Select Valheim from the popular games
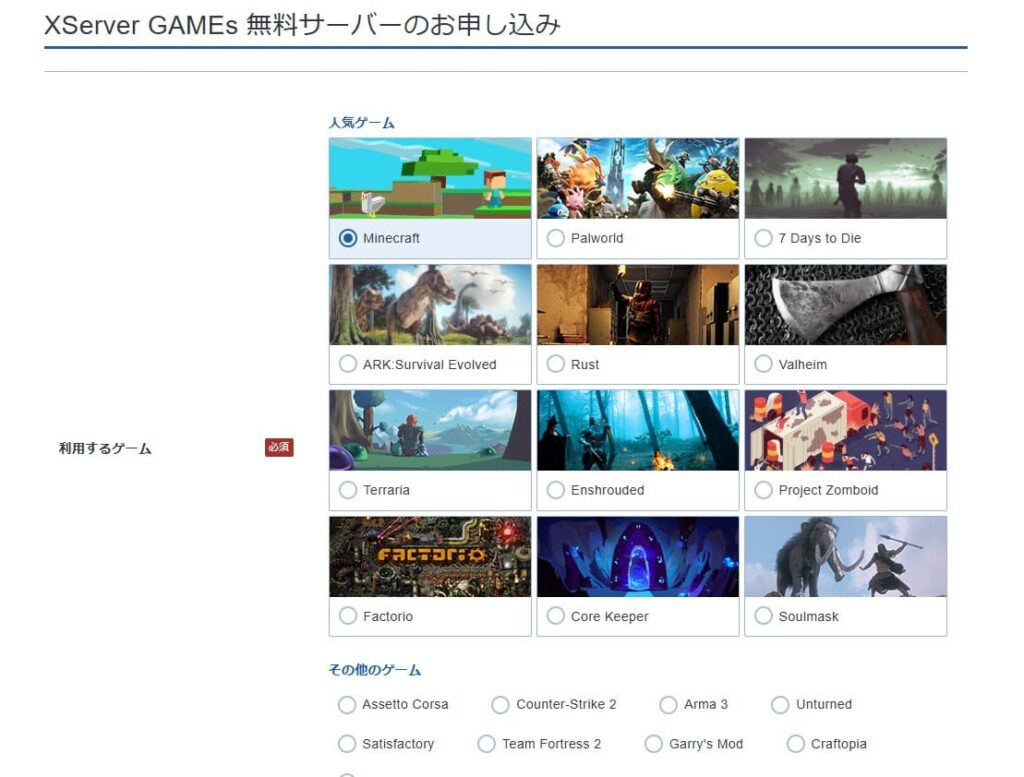1024x777 pixels. [x=764, y=364]
